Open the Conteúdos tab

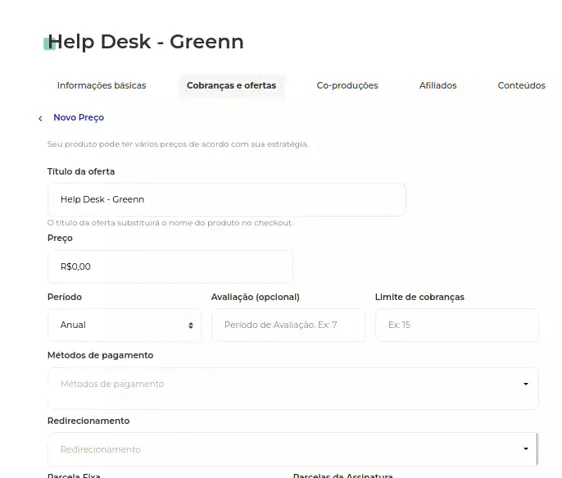521,86
